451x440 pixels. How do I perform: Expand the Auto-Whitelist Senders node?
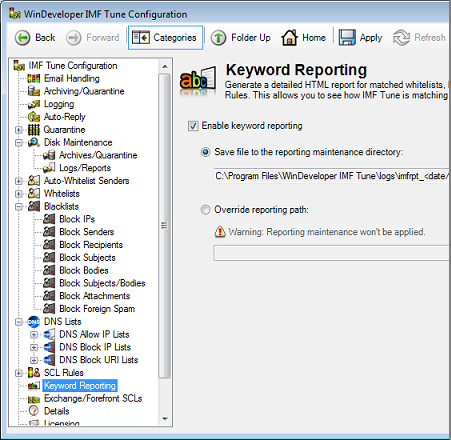19,181
